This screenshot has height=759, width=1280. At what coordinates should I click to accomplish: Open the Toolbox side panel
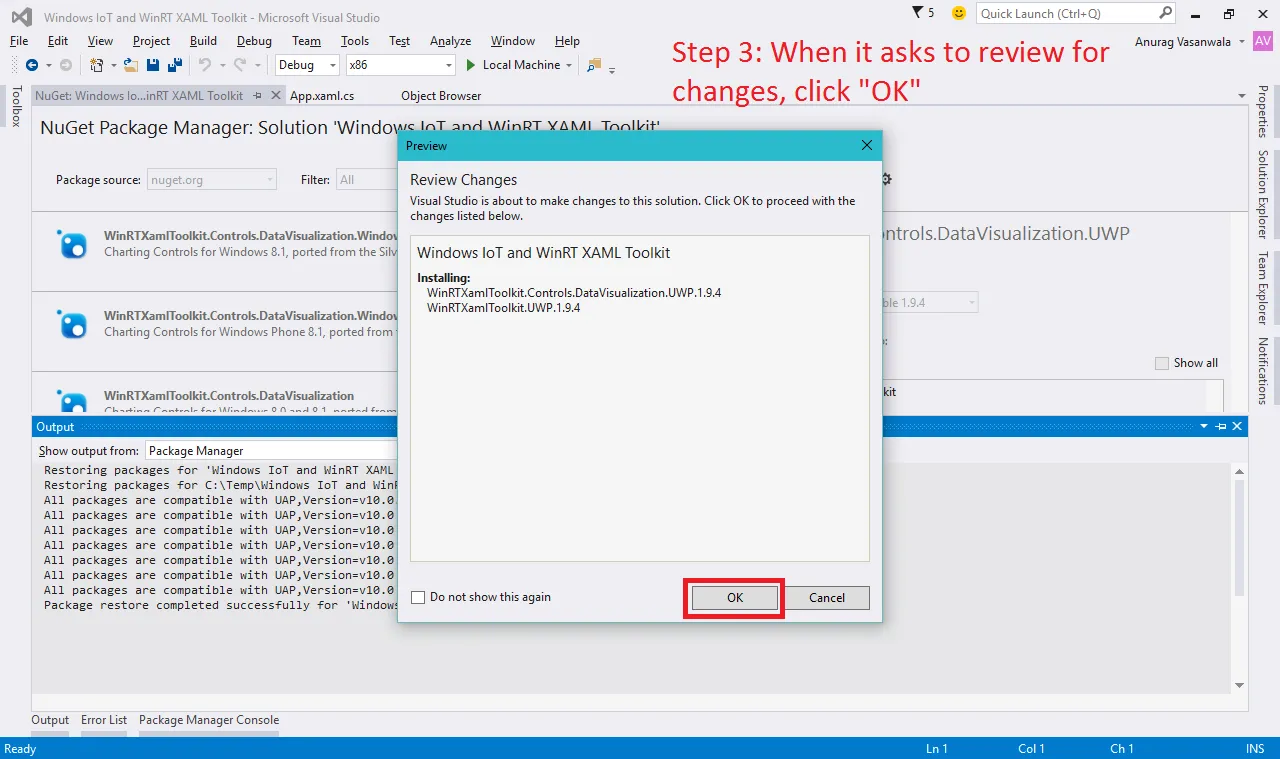point(15,106)
